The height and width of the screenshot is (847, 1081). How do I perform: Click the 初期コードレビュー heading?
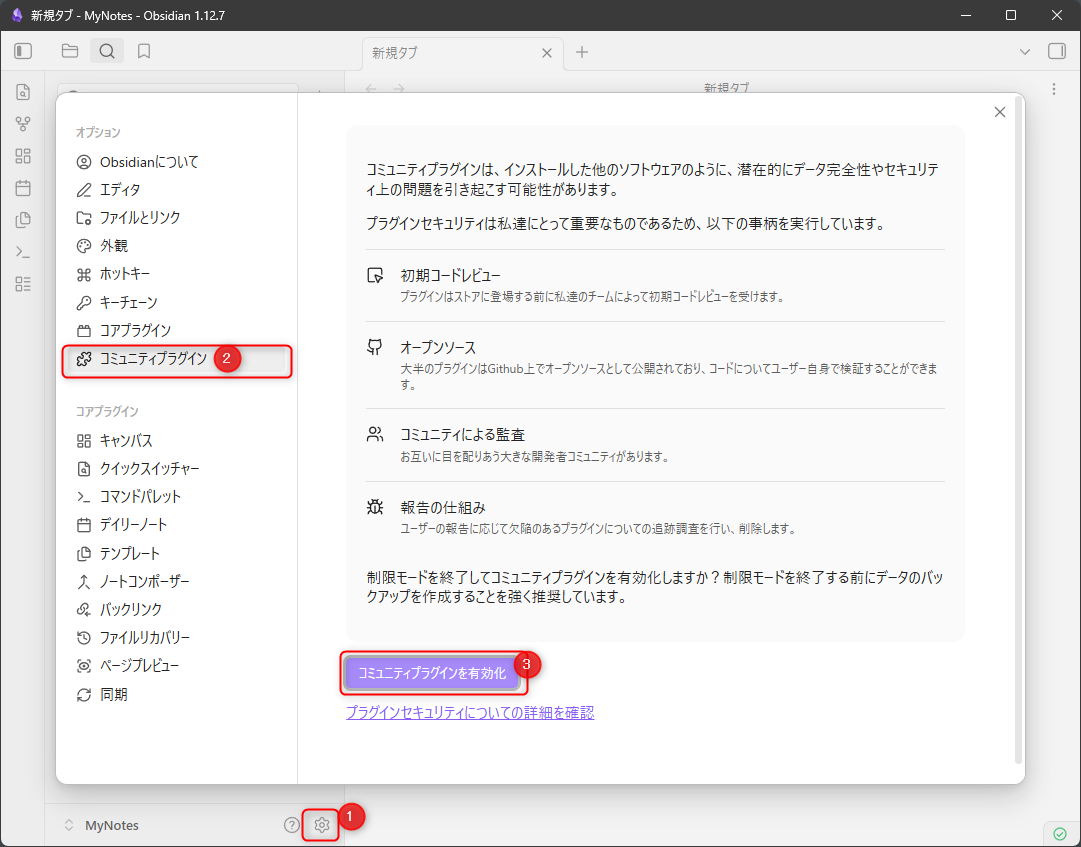(x=451, y=276)
